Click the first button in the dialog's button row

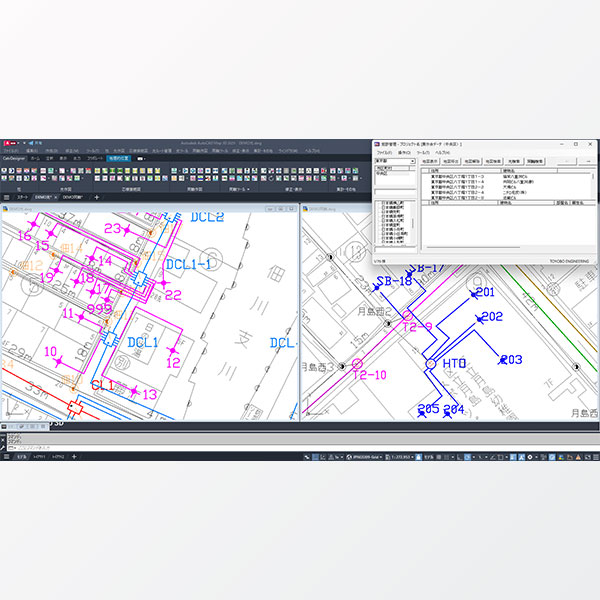tap(430, 161)
